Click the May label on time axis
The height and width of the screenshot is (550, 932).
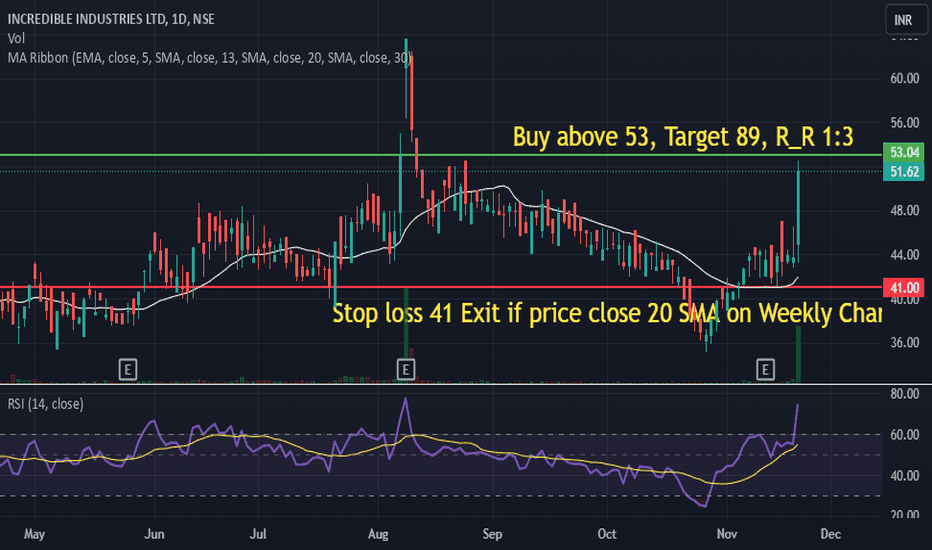point(34,534)
